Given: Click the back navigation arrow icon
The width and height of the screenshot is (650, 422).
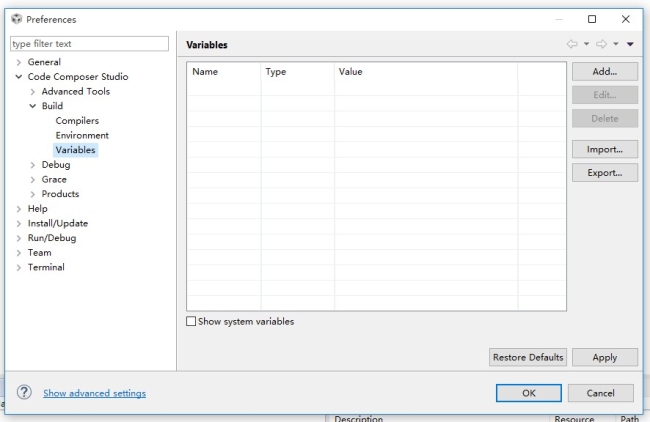Looking at the screenshot, I should point(572,44).
